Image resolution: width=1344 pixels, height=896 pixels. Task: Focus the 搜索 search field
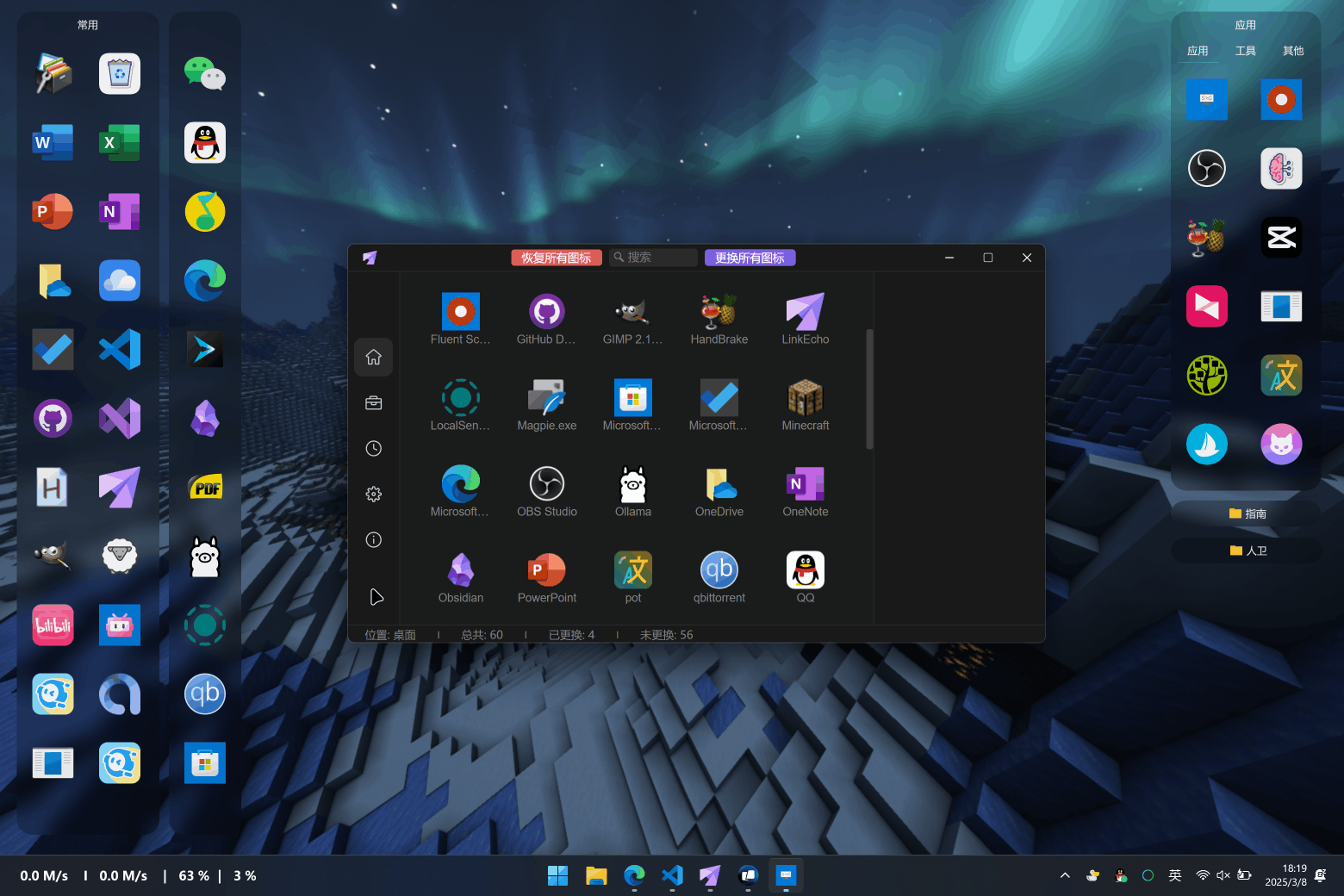point(653,258)
